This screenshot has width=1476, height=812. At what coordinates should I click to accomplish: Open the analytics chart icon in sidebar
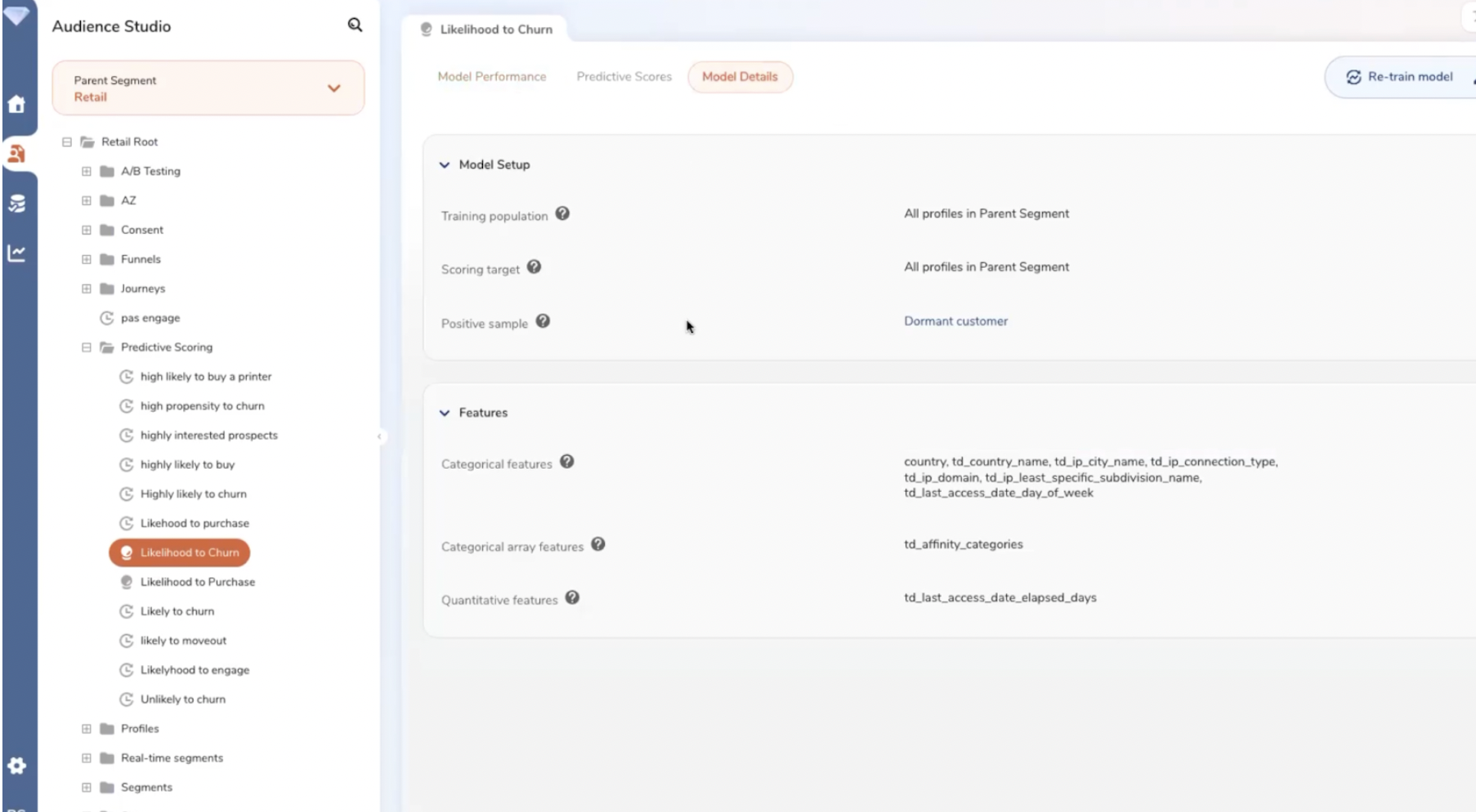pos(16,253)
